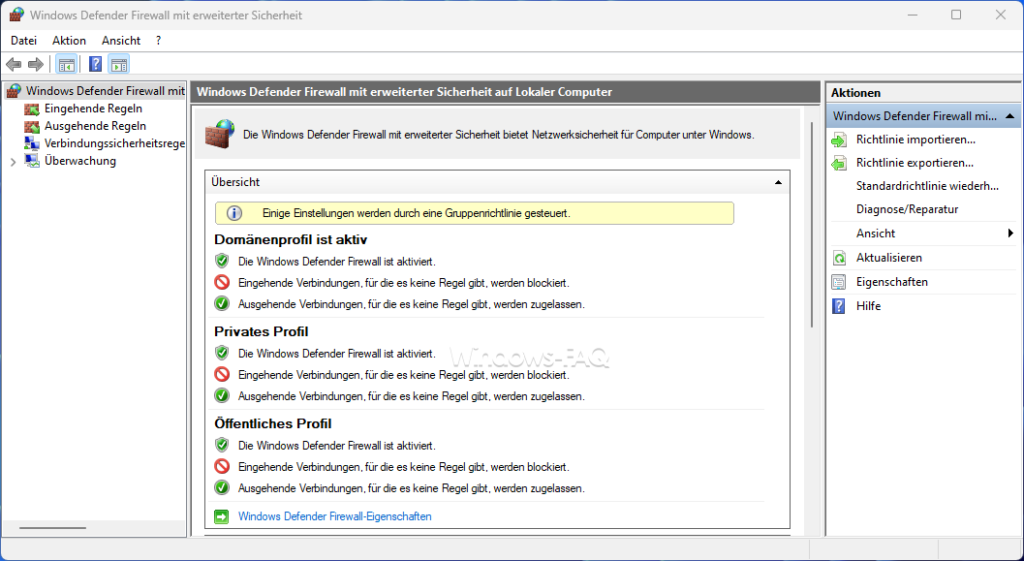This screenshot has width=1024, height=561.
Task: Click the center pane vertical scrollbar
Action: 812,225
